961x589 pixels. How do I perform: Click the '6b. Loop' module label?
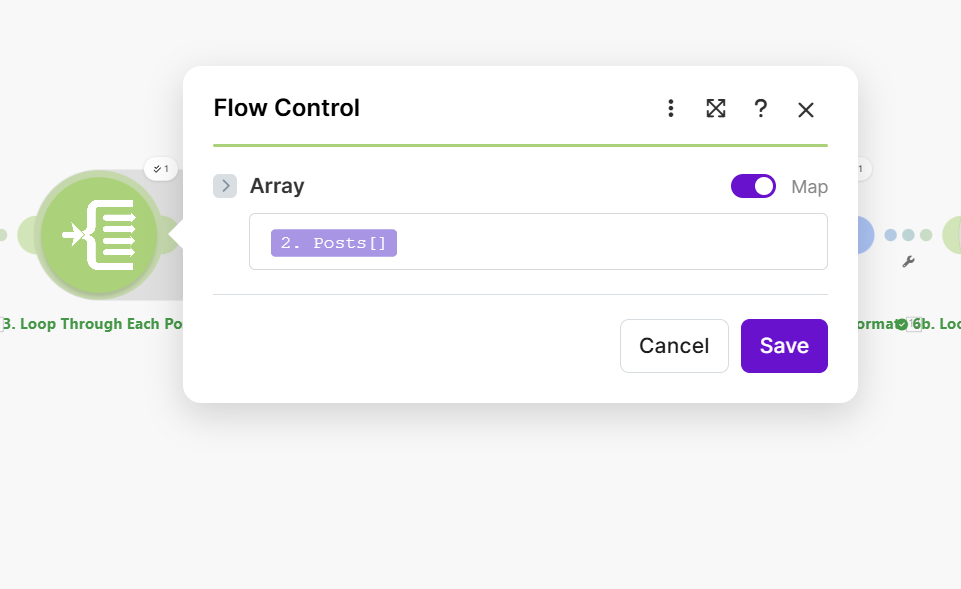point(938,324)
